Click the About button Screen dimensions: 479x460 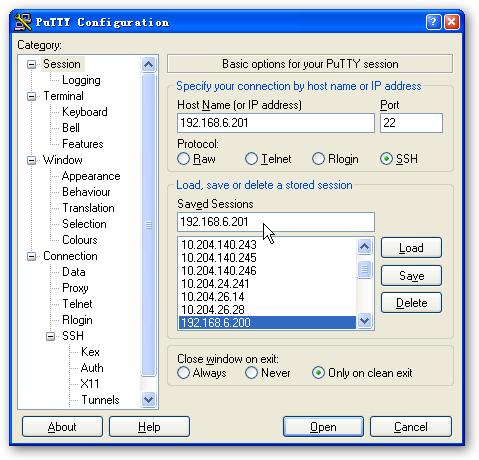pos(62,427)
